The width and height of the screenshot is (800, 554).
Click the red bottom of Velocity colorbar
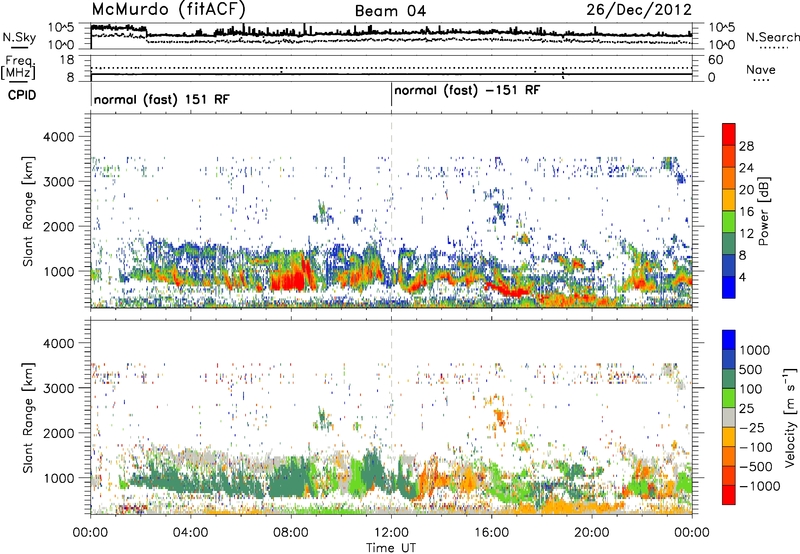(x=729, y=495)
